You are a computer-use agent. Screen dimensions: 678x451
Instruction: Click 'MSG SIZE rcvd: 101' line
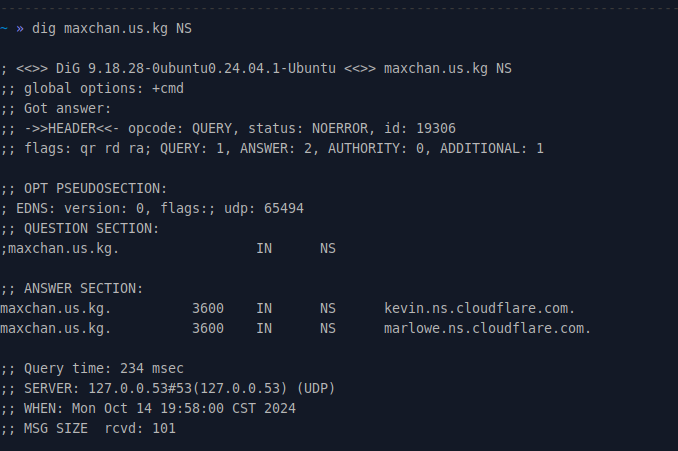click(x=100, y=429)
